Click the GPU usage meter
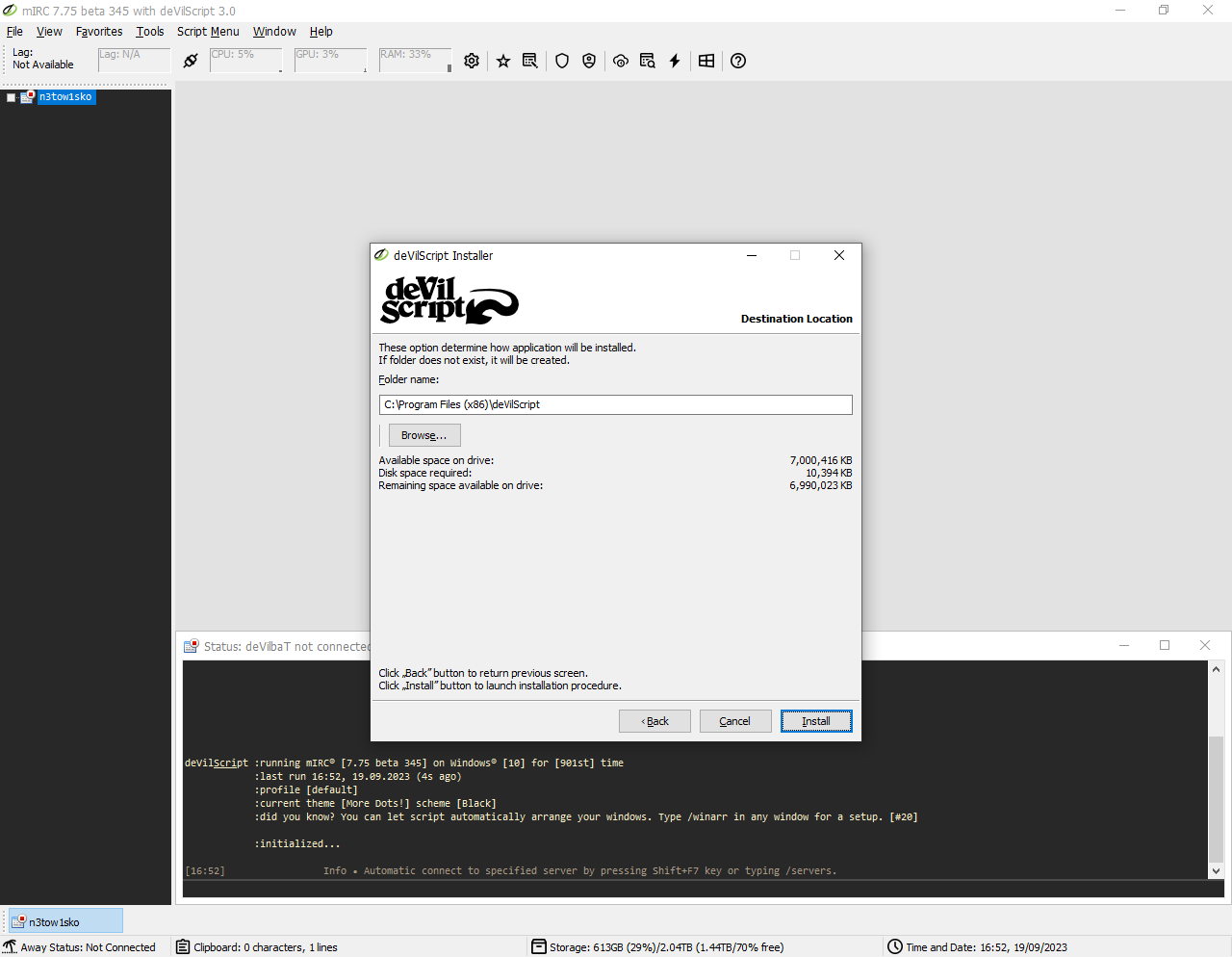Image resolution: width=1232 pixels, height=957 pixels. click(x=330, y=61)
